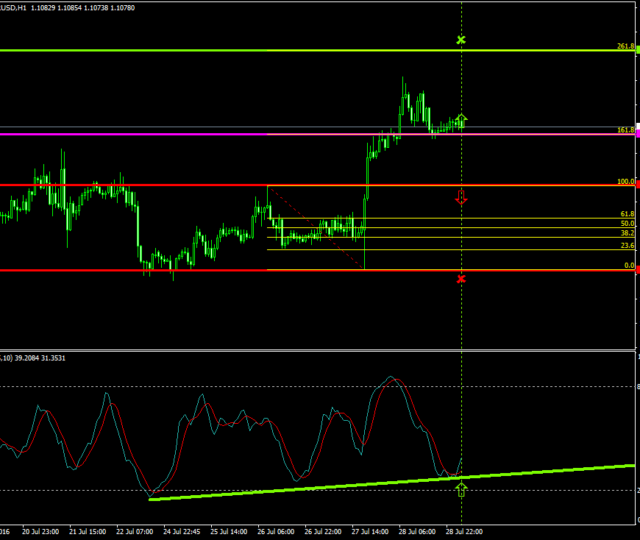640x540 pixels.
Task: Click the green X marker above the chart
Action: click(x=461, y=40)
